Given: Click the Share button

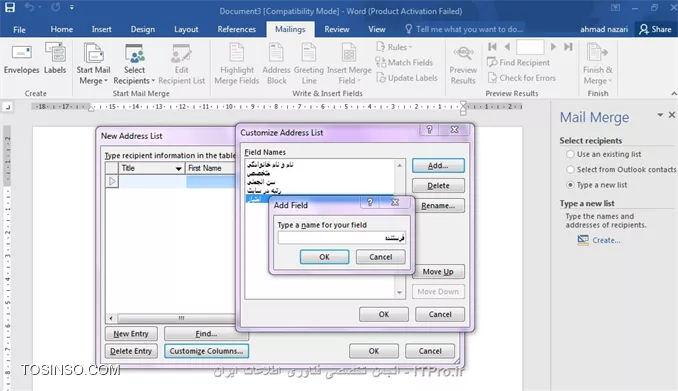Looking at the screenshot, I should pos(656,29).
